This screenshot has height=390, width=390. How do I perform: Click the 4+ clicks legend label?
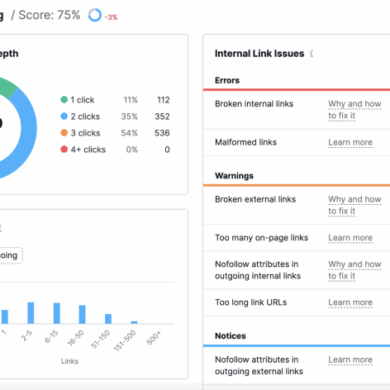coord(88,150)
